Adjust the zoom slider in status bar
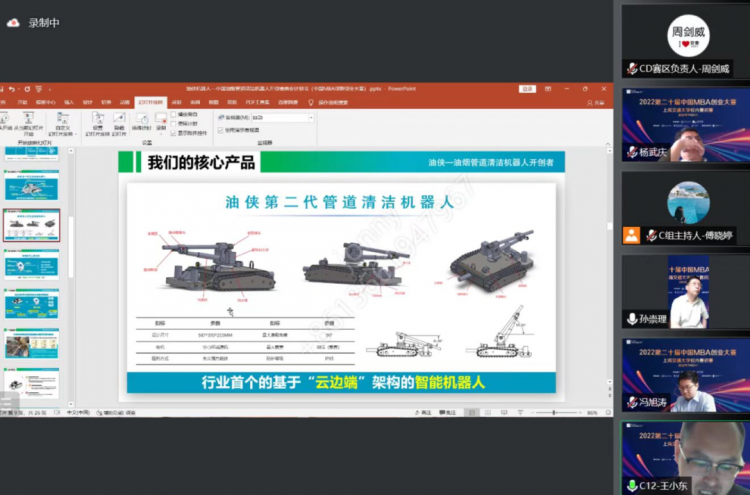This screenshot has height=495, width=750. click(554, 412)
